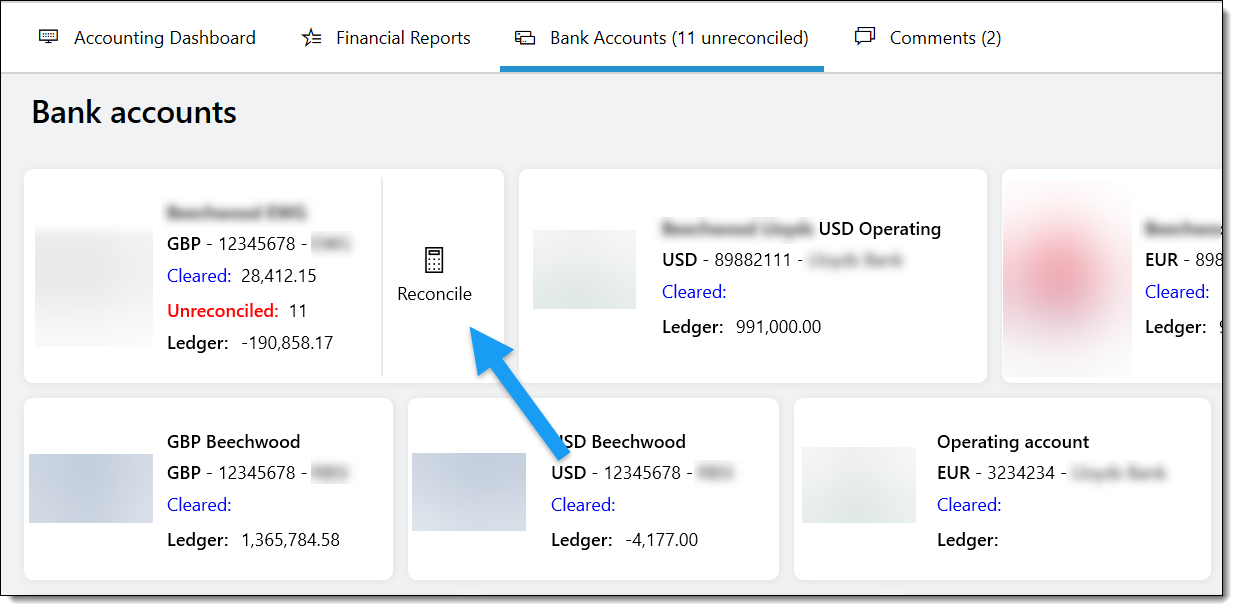
Task: Click the USD Operating account logo image
Action: coord(584,270)
